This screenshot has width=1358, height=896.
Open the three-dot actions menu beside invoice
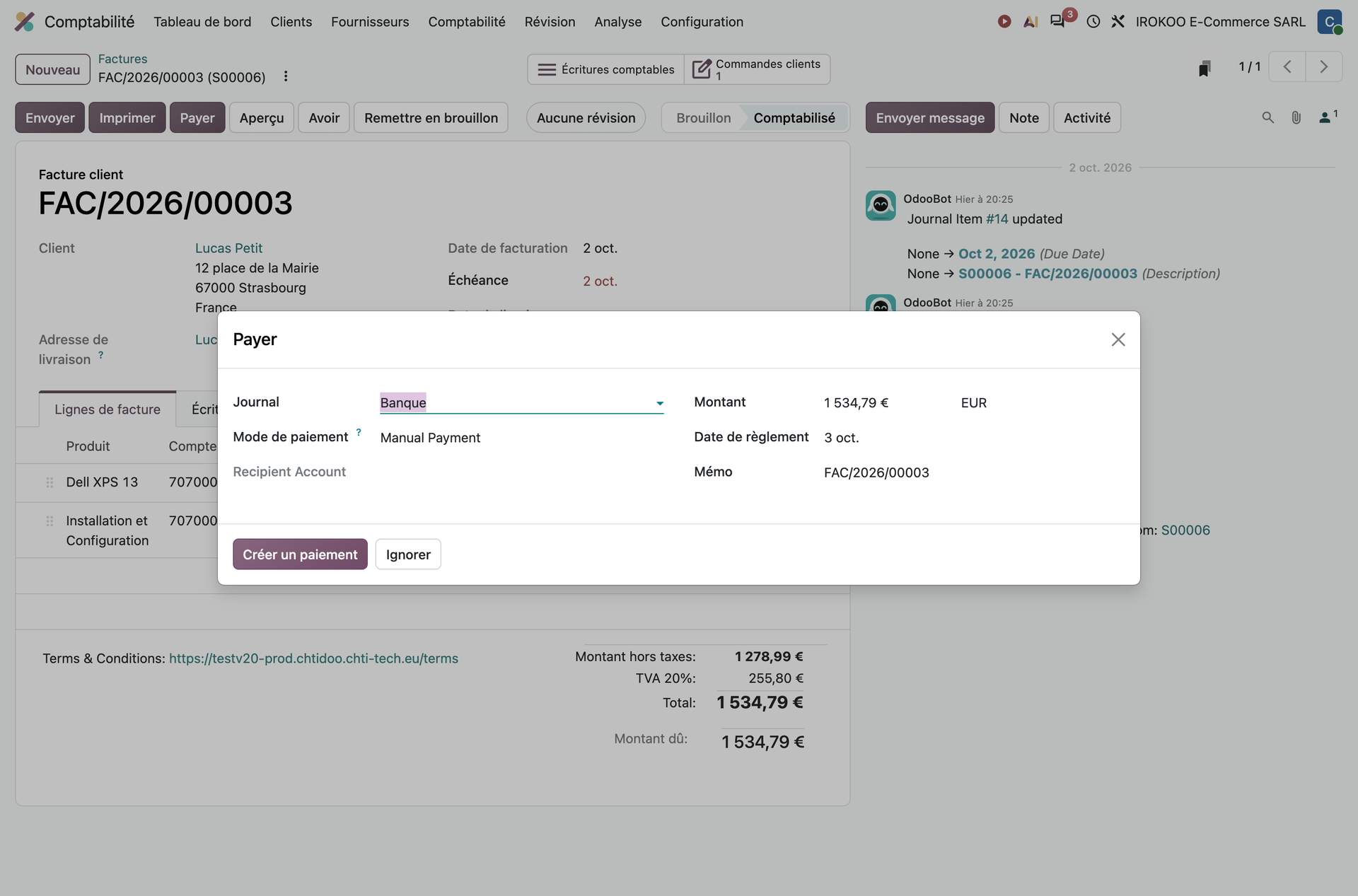286,76
